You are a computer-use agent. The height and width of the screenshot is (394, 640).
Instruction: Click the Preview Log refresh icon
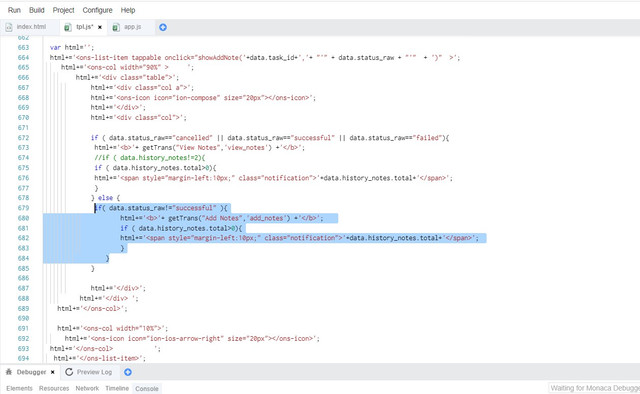(x=69, y=372)
